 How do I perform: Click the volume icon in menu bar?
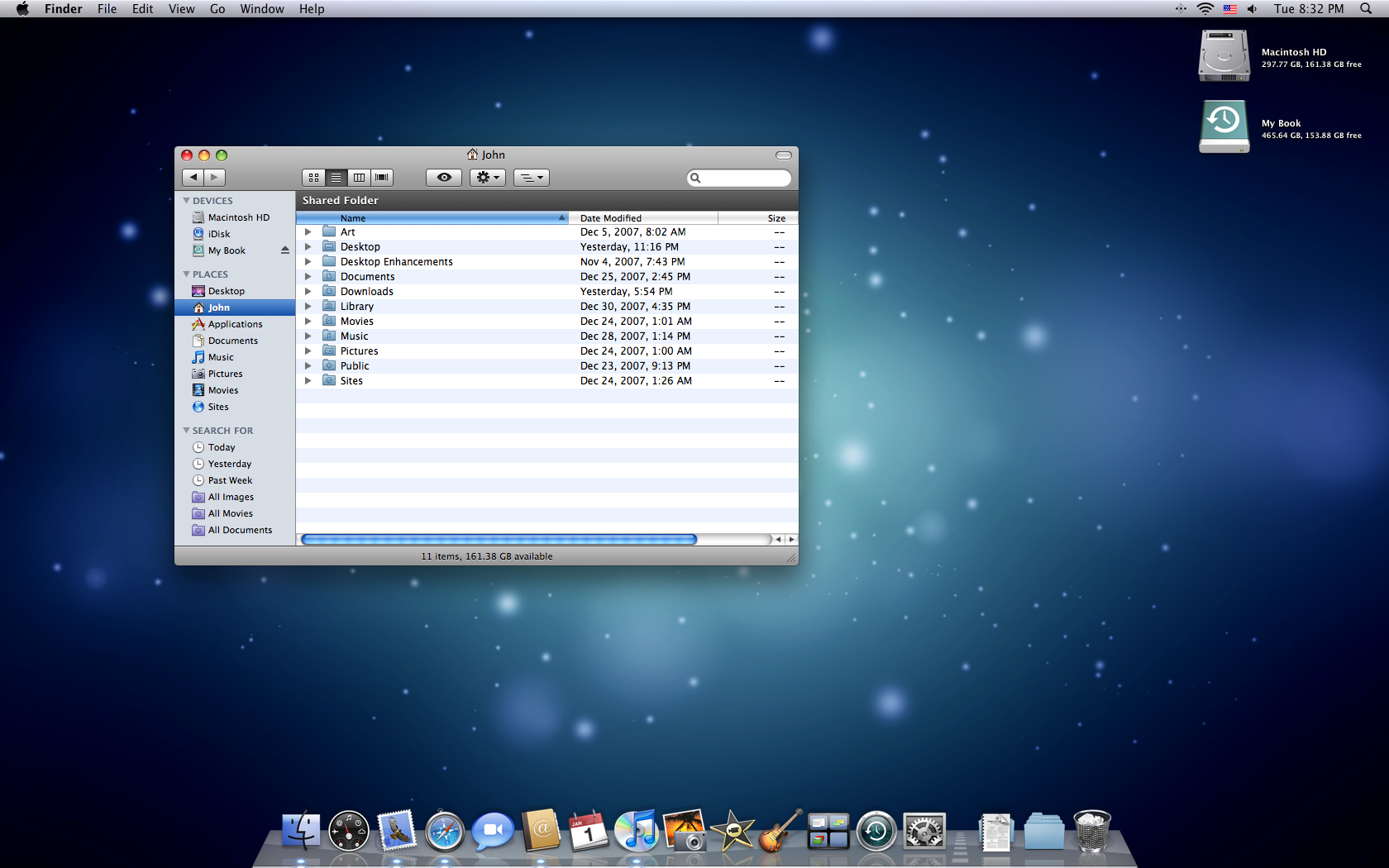1252,9
